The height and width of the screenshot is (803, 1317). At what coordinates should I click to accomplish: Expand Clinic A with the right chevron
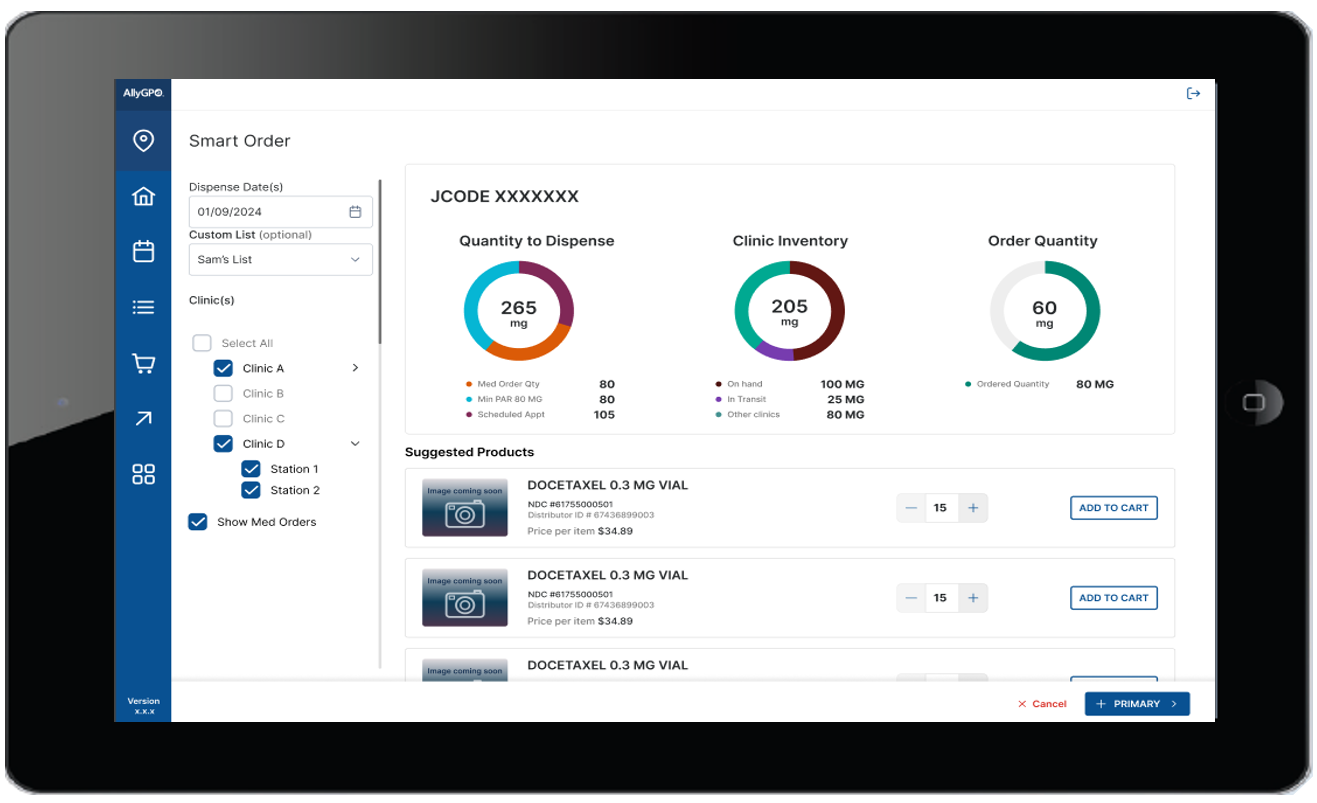(355, 368)
